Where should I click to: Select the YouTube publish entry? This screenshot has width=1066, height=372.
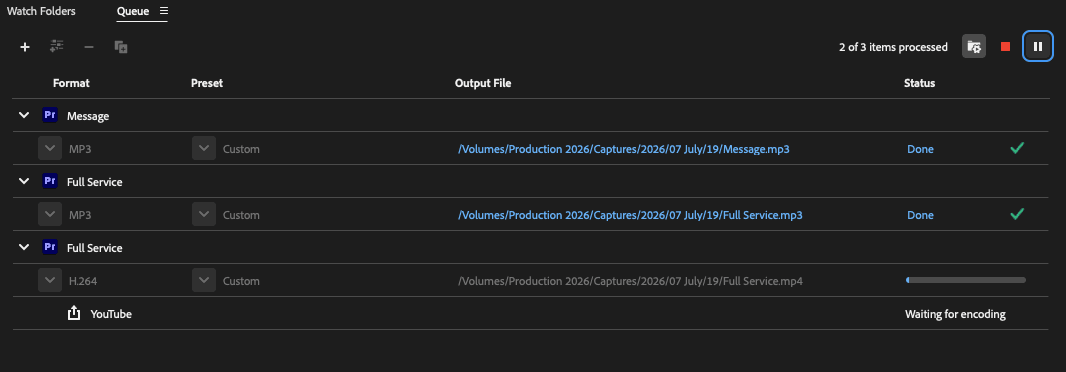111,314
